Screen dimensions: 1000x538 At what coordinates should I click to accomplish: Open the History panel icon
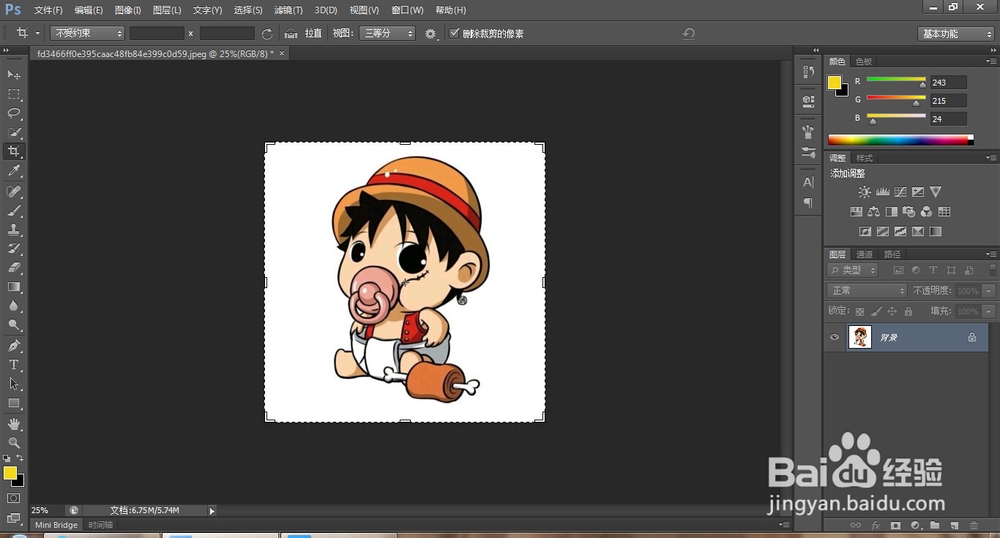pos(808,72)
